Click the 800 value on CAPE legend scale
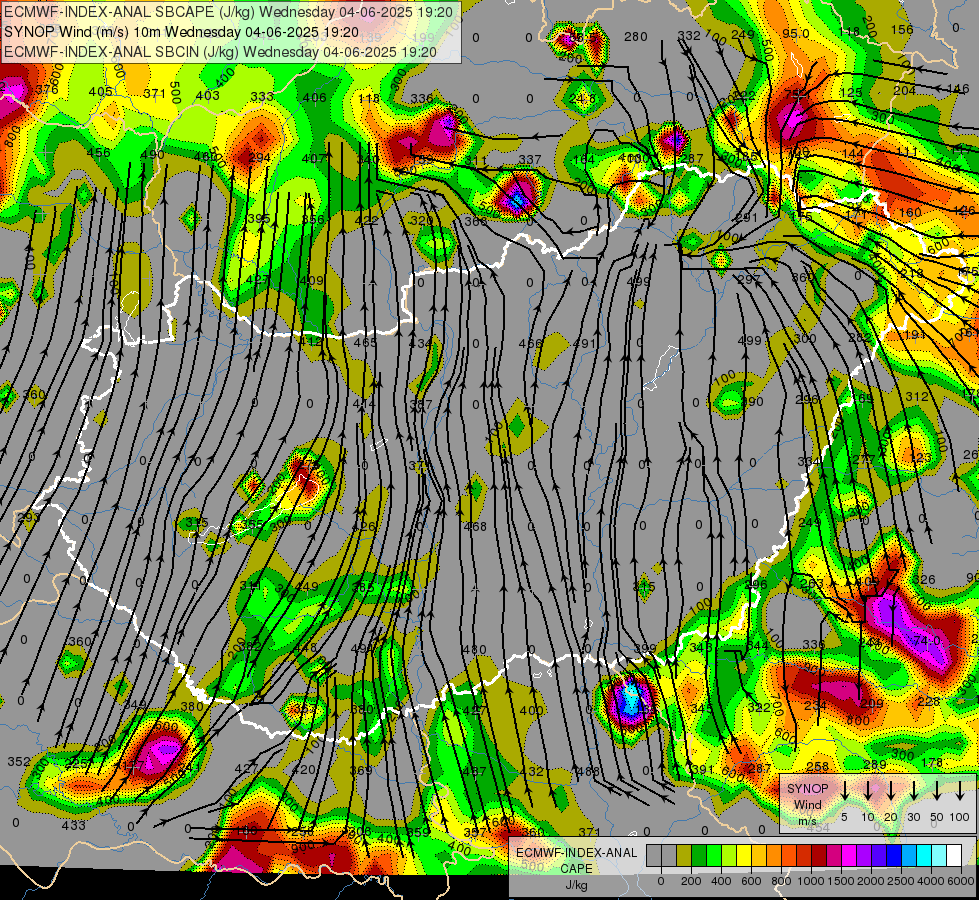The image size is (979, 900). pos(781,881)
